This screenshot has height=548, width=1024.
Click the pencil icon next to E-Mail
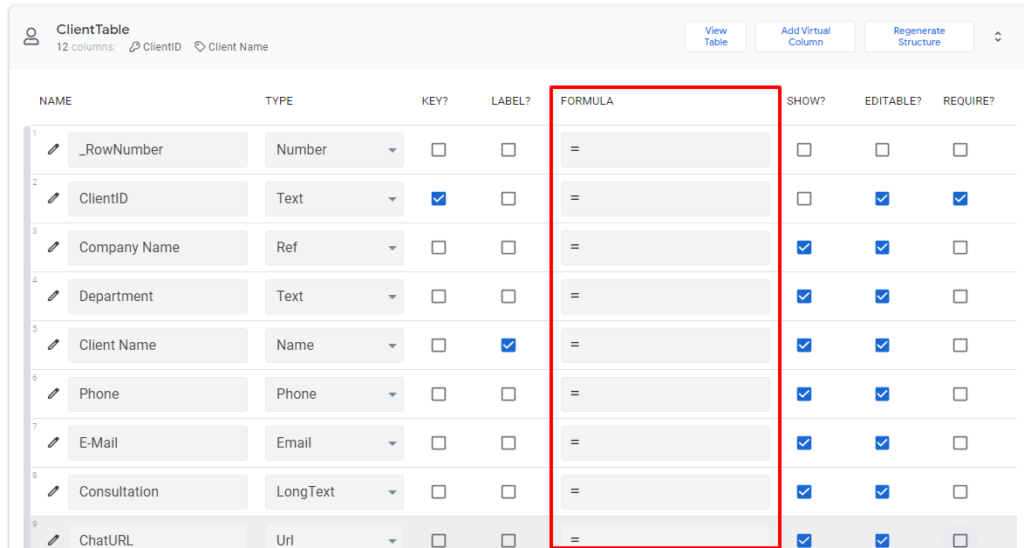53,442
